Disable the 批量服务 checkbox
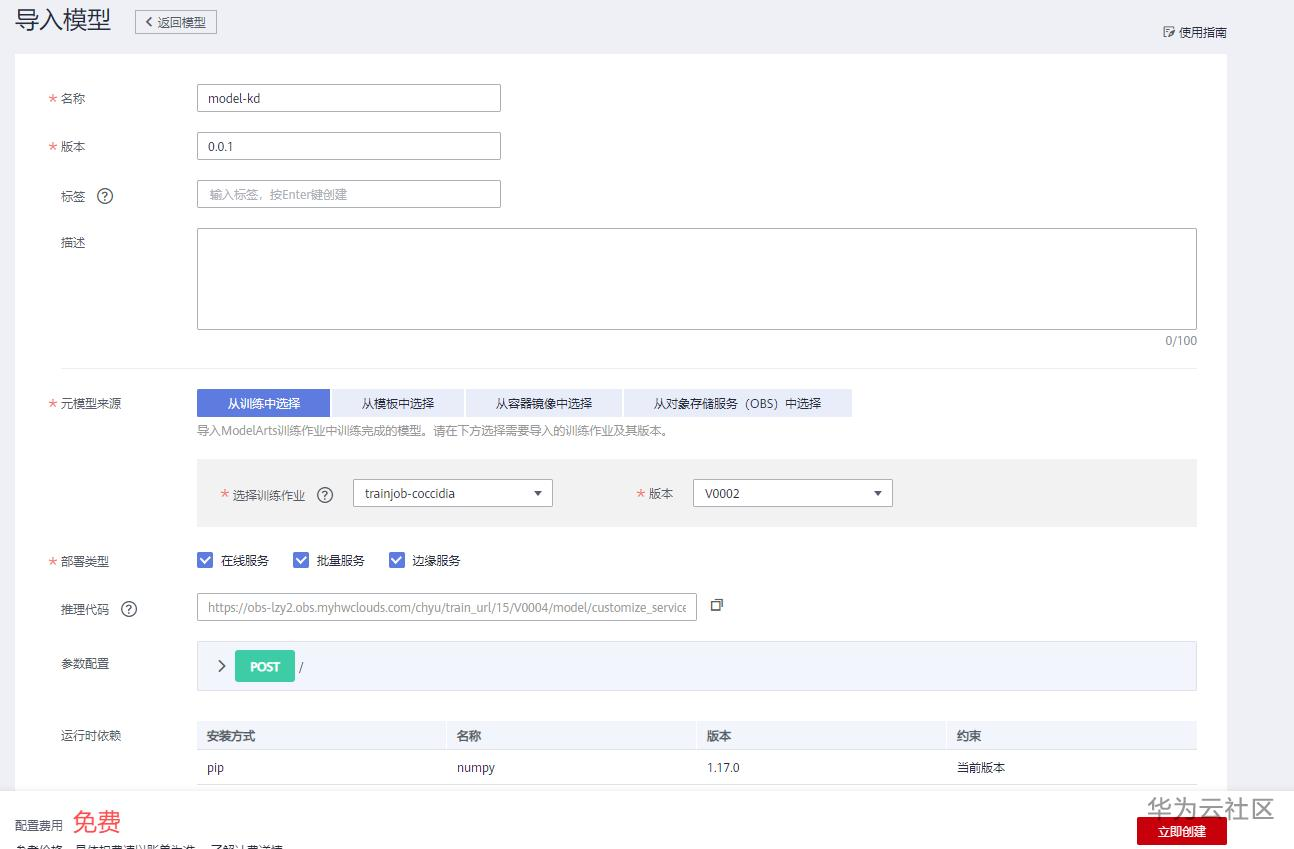Screen dimensions: 1294x849 click(301, 560)
